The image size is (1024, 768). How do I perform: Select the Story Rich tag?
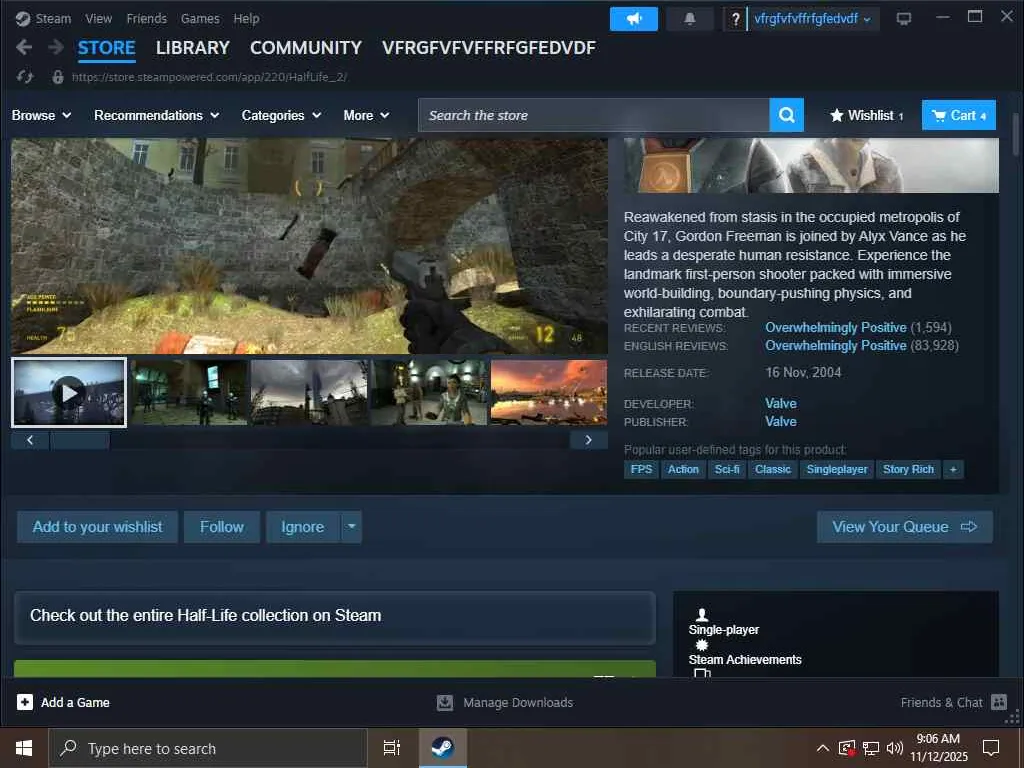[x=908, y=470]
